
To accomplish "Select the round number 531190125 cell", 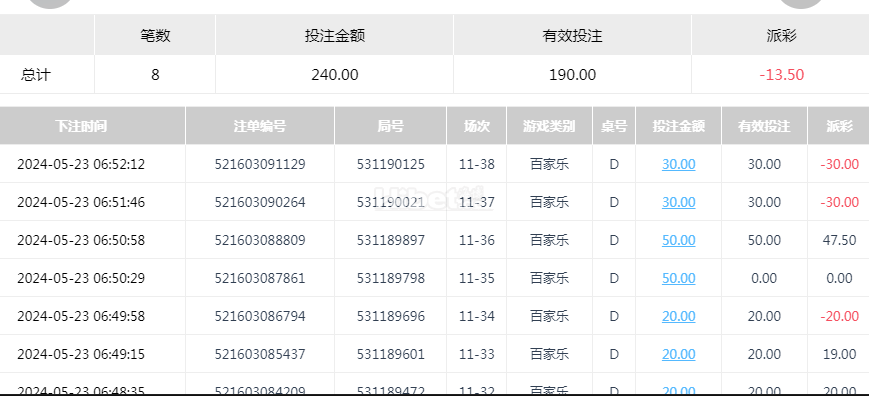I will click(391, 164).
